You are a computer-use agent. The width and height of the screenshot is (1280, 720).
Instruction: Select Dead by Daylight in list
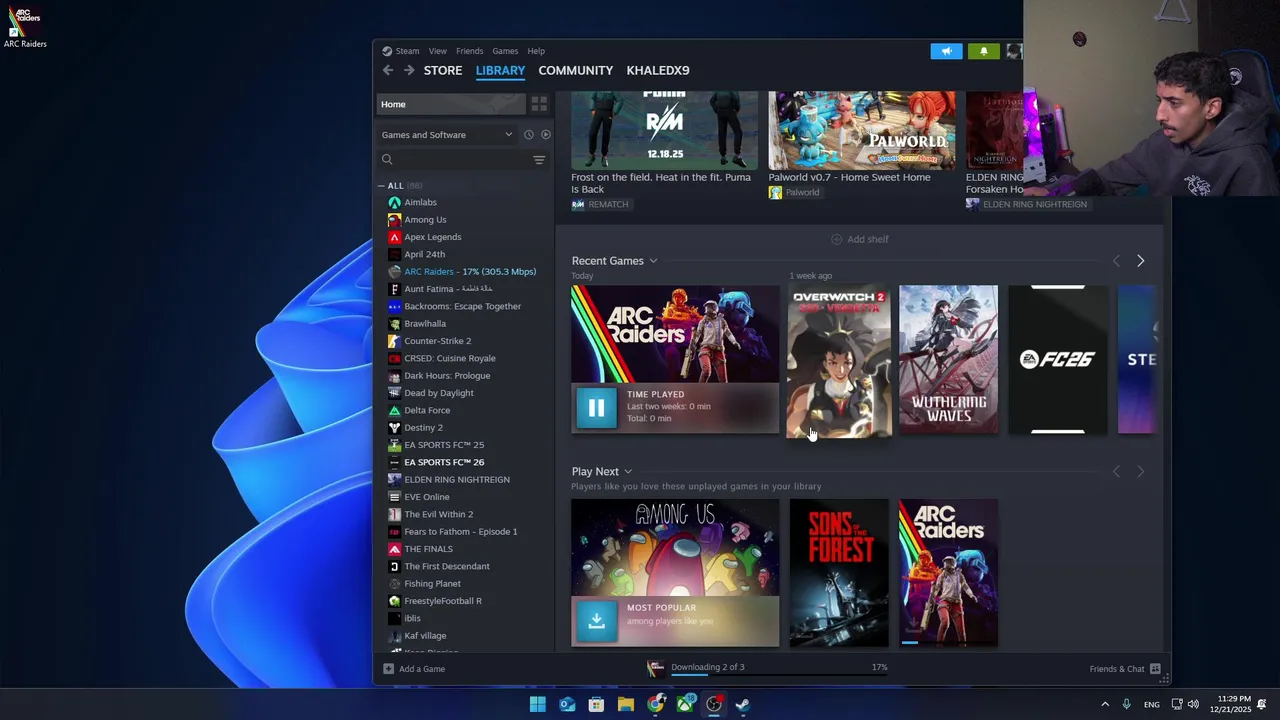438,393
